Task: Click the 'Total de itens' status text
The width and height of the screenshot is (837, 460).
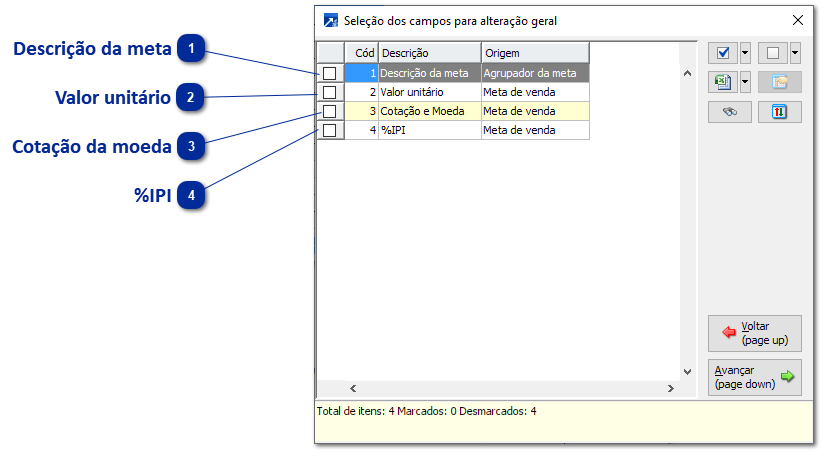Action: (x=427, y=411)
